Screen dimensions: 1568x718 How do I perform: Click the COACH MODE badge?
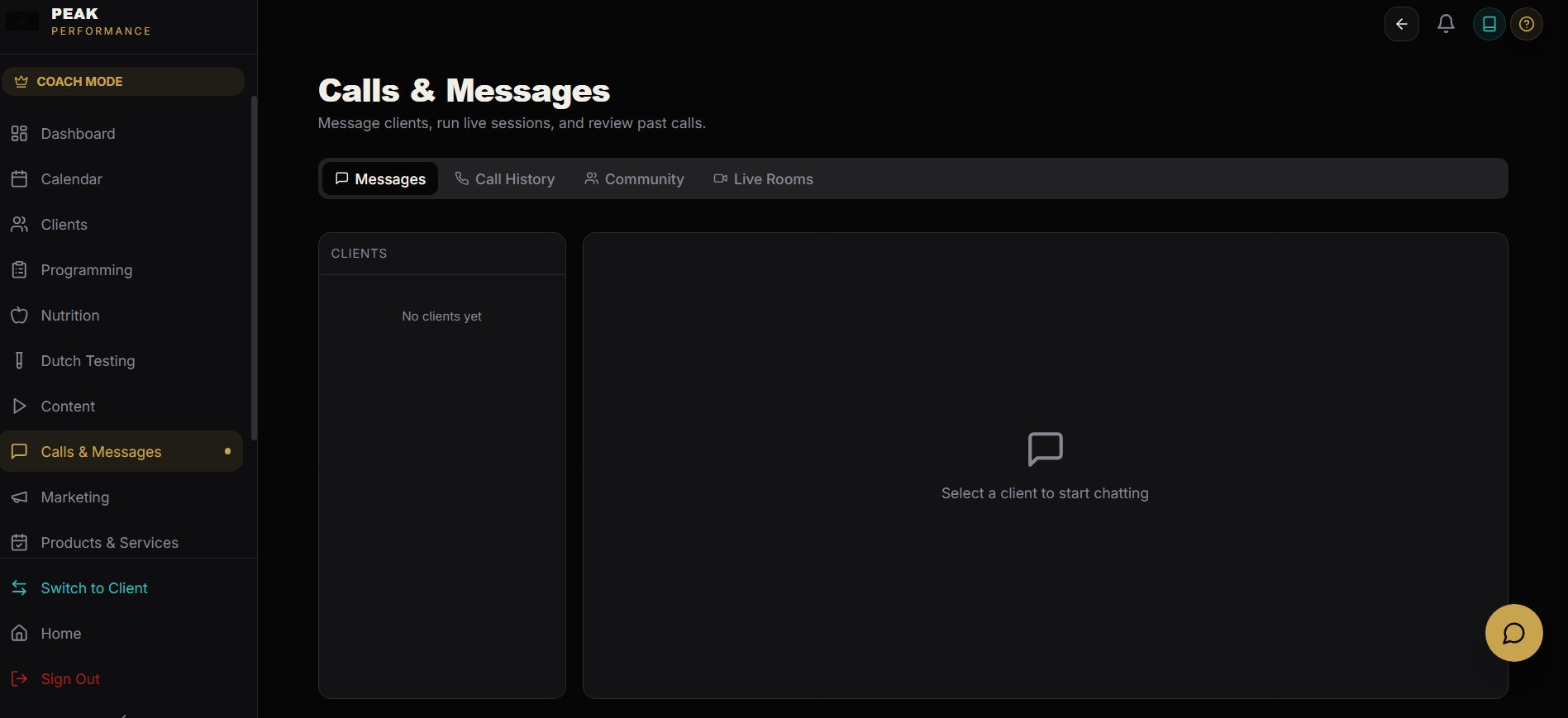pos(122,82)
